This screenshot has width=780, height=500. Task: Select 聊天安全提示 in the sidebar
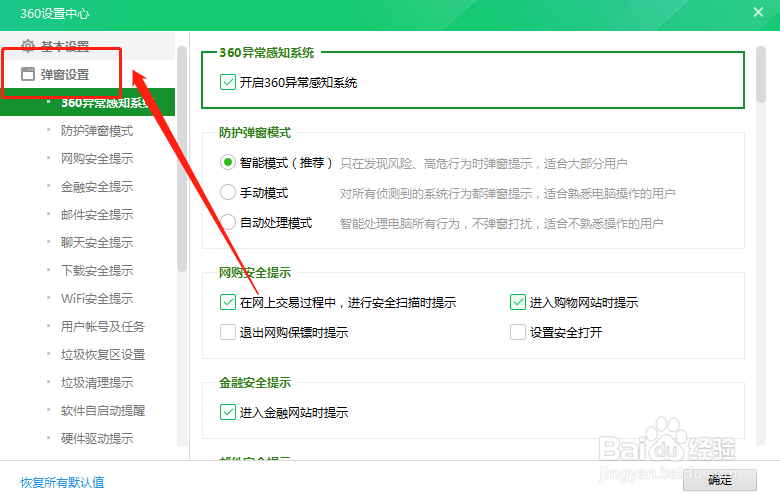click(97, 242)
